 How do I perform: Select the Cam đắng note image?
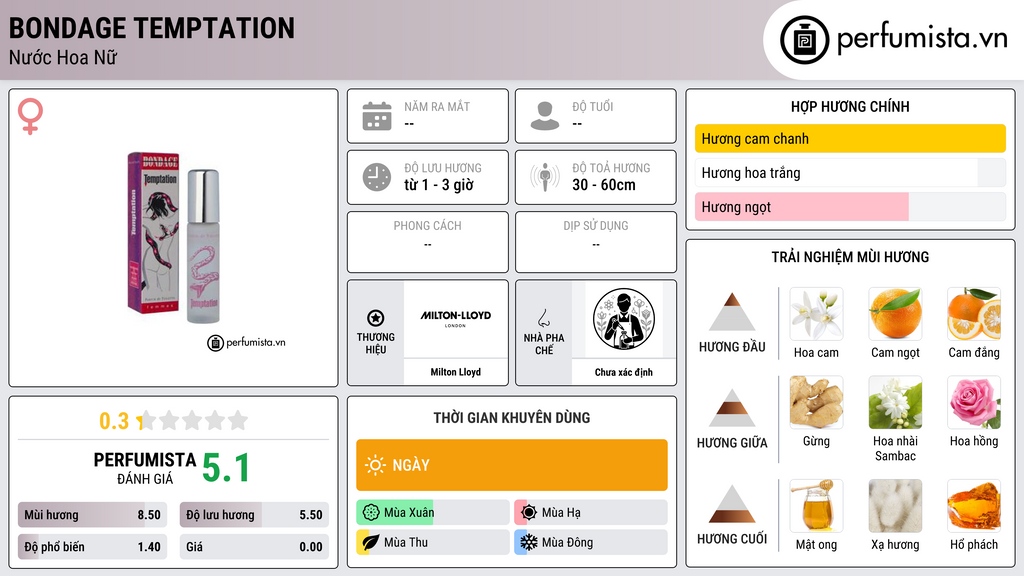tap(974, 313)
